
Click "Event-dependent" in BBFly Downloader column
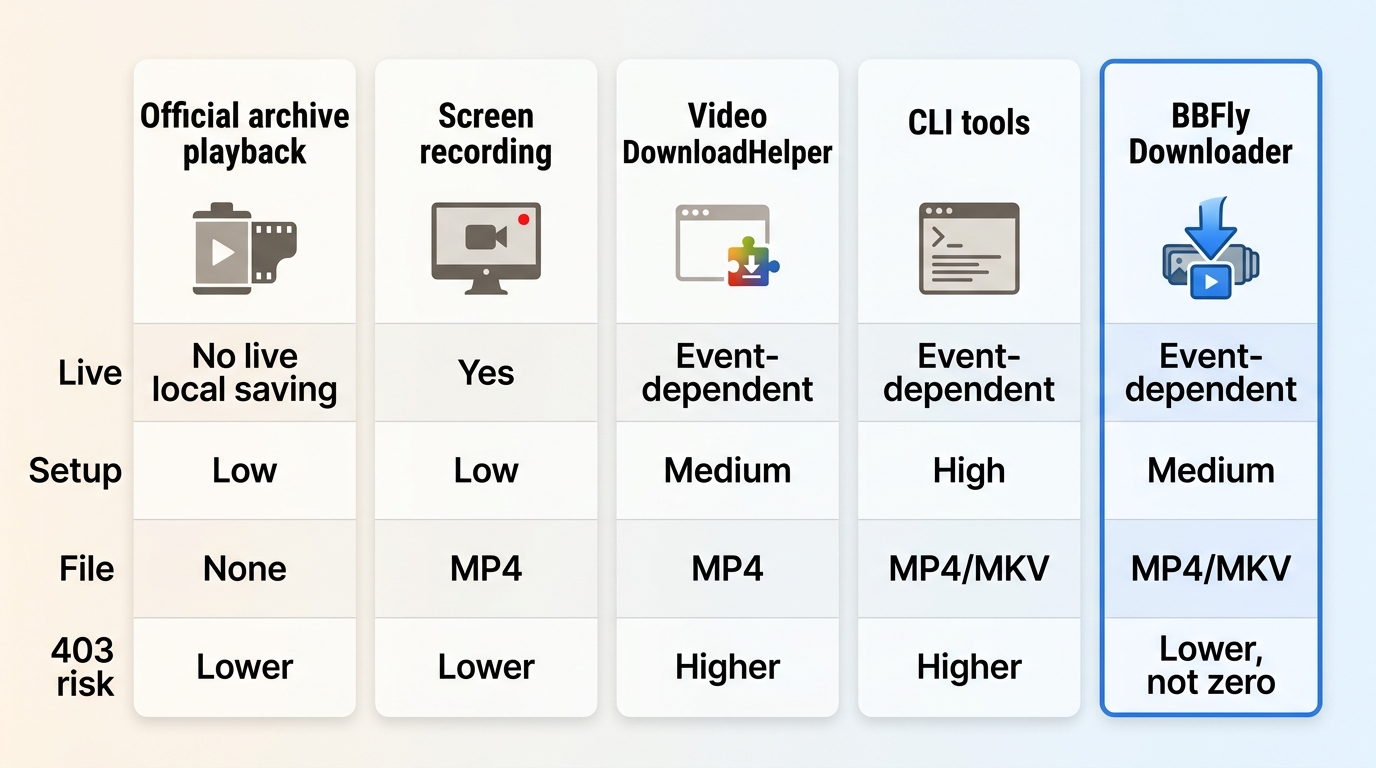1211,373
